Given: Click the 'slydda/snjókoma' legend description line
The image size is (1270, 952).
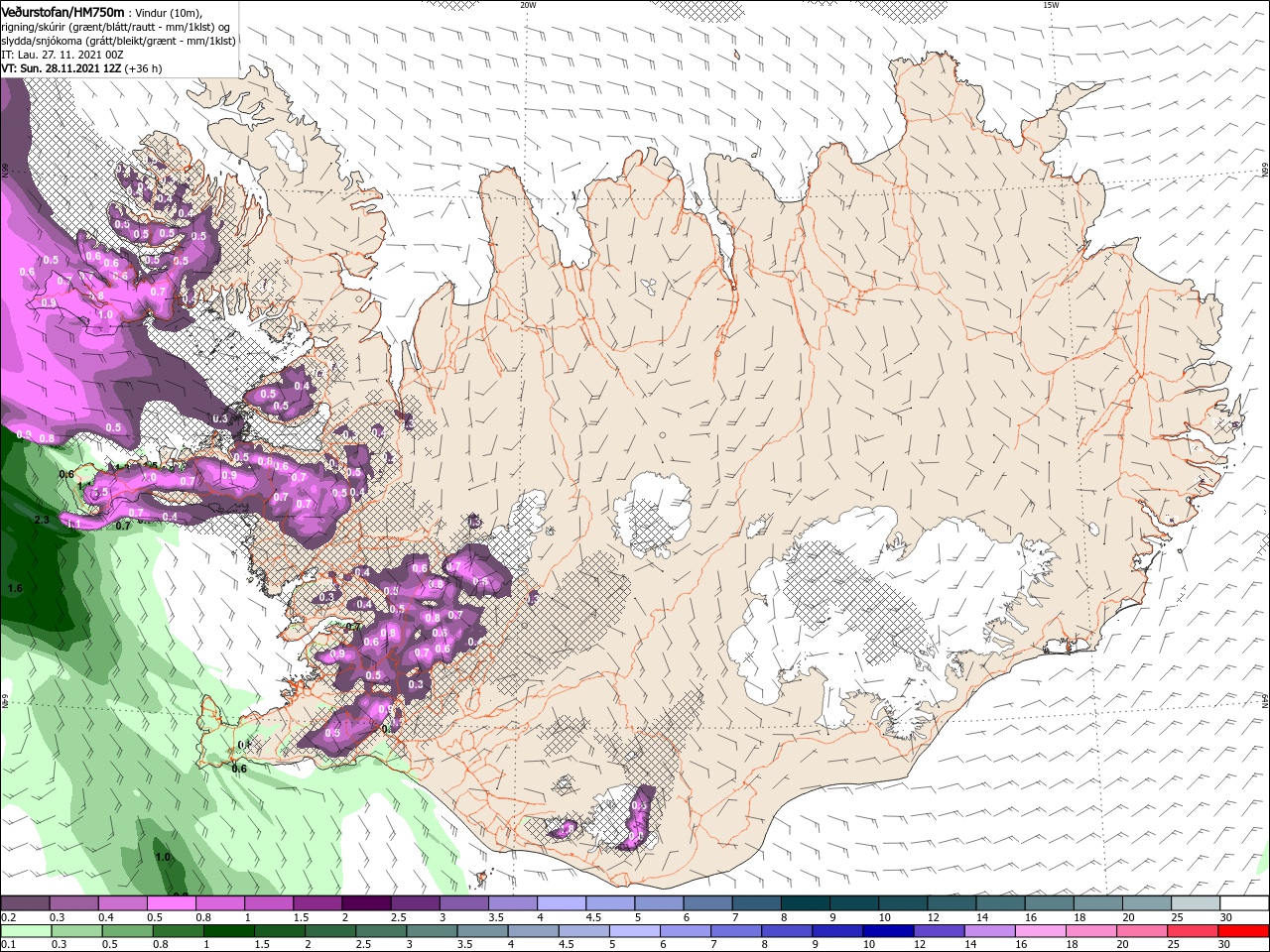Looking at the screenshot, I should [x=118, y=41].
